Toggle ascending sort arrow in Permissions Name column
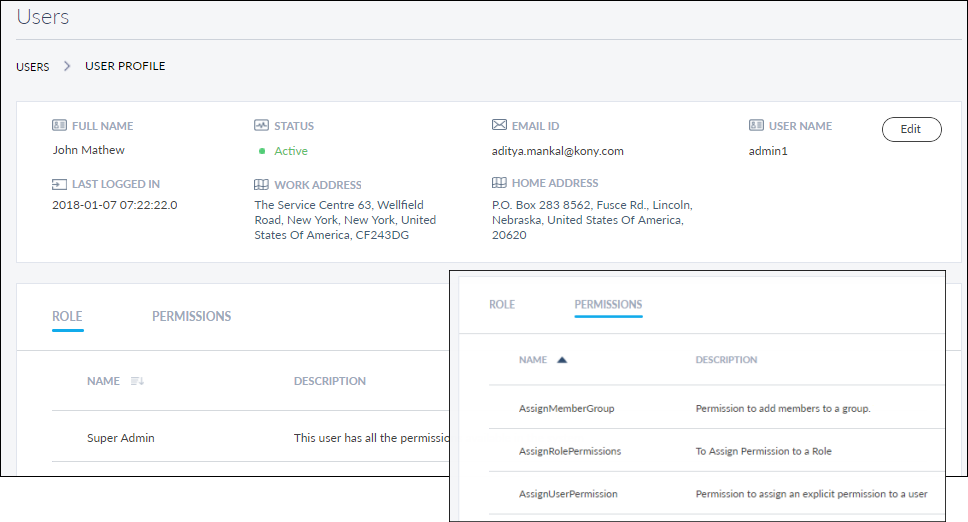The image size is (968, 522). [x=562, y=360]
